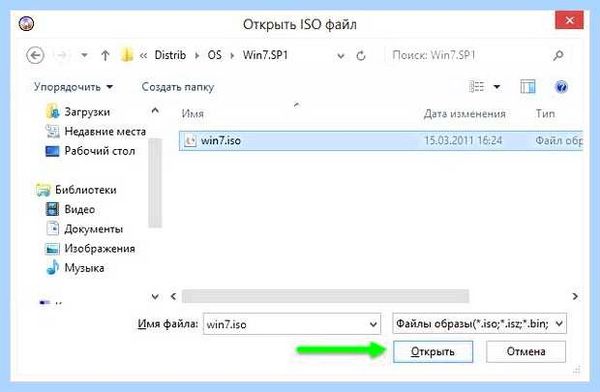The height and width of the screenshot is (392, 600).
Task: Click Создать папку button
Action: tap(178, 87)
